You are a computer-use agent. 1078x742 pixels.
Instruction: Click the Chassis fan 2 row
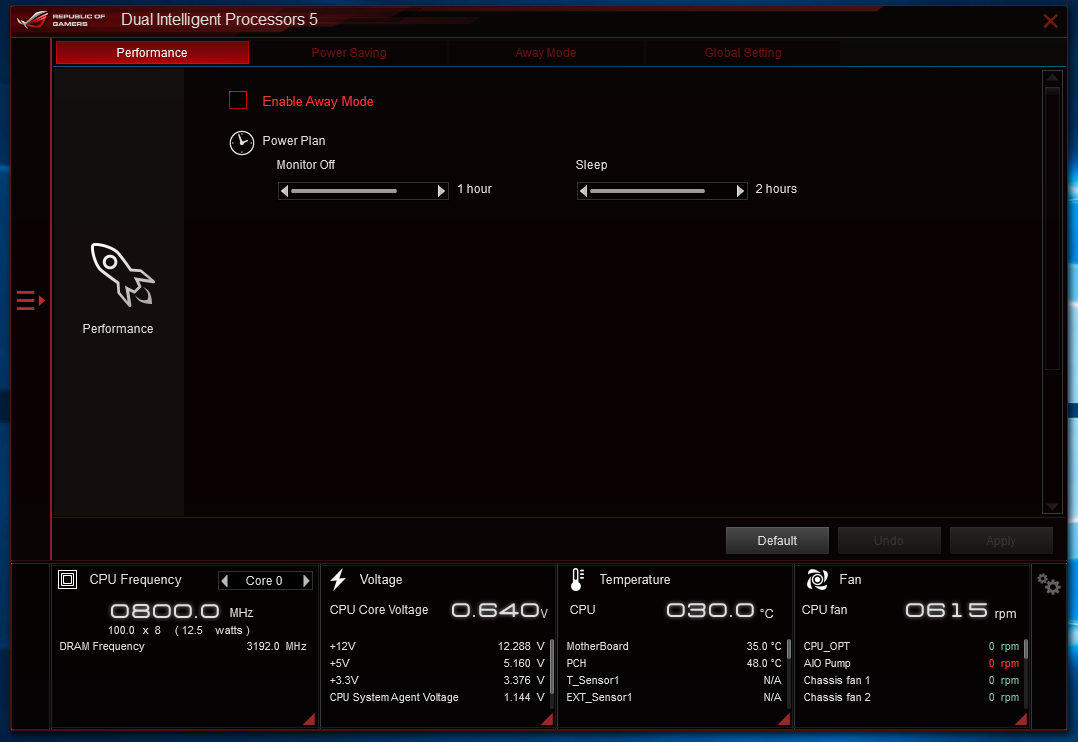tap(911, 697)
